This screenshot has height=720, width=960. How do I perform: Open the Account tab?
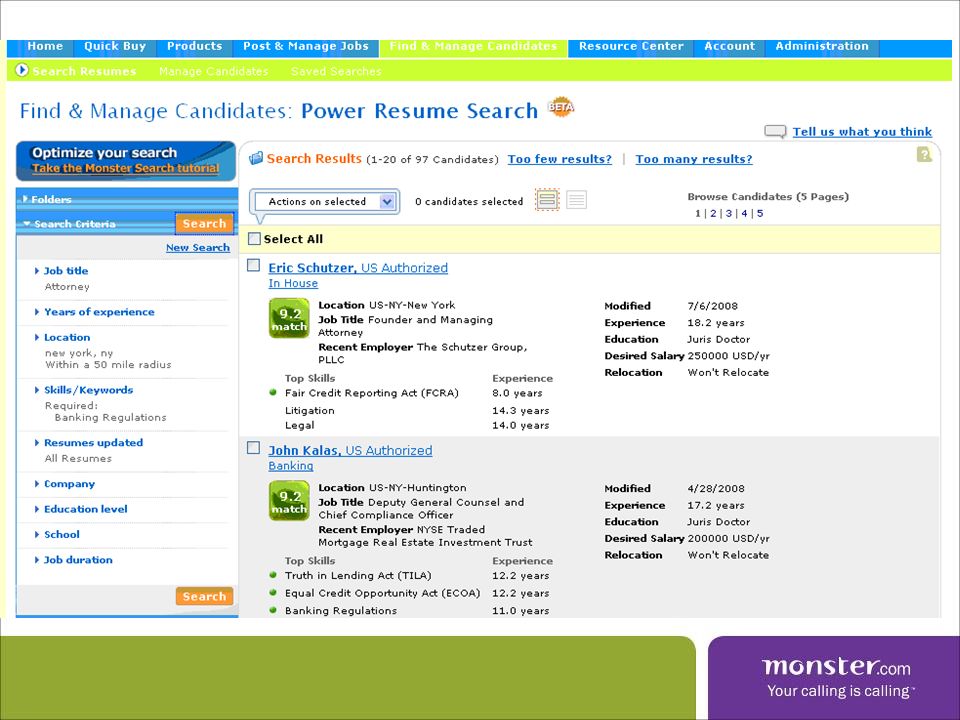(x=729, y=47)
